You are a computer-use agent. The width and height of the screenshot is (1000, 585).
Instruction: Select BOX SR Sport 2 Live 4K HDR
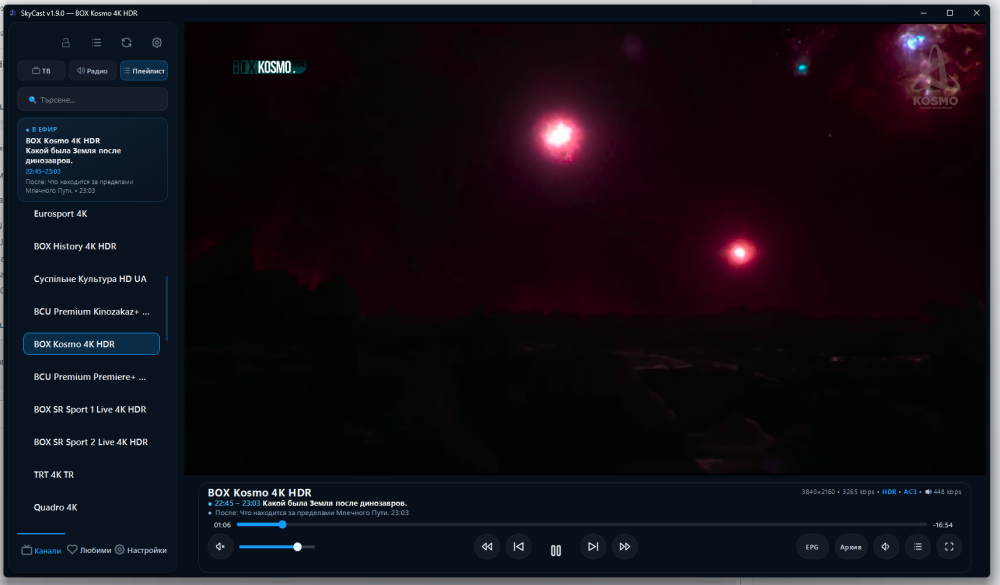91,442
